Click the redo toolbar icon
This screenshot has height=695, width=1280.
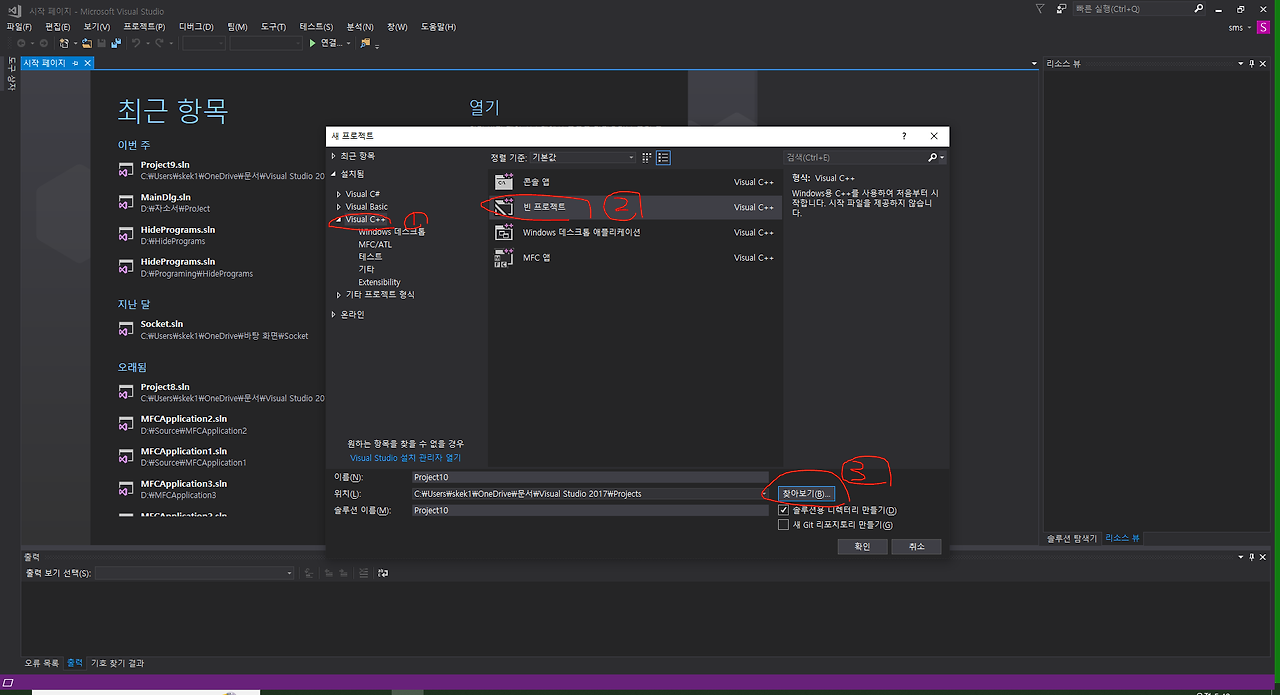click(x=160, y=43)
